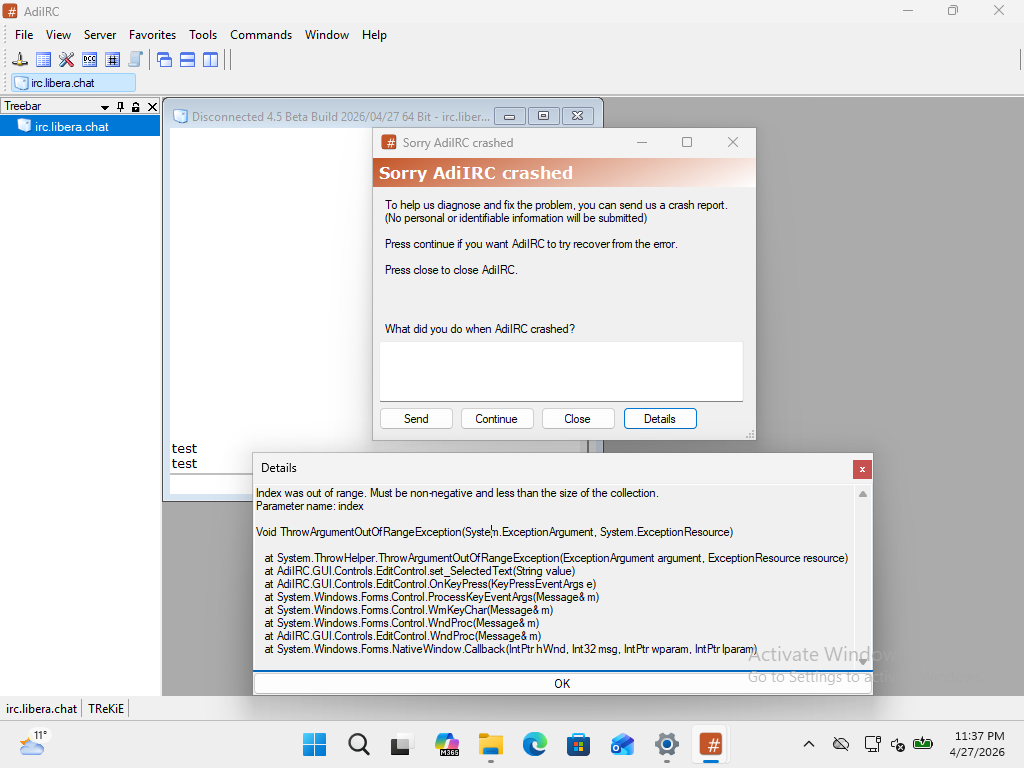
Task: Tile windows vertically via toolbar icon
Action: pos(210,60)
